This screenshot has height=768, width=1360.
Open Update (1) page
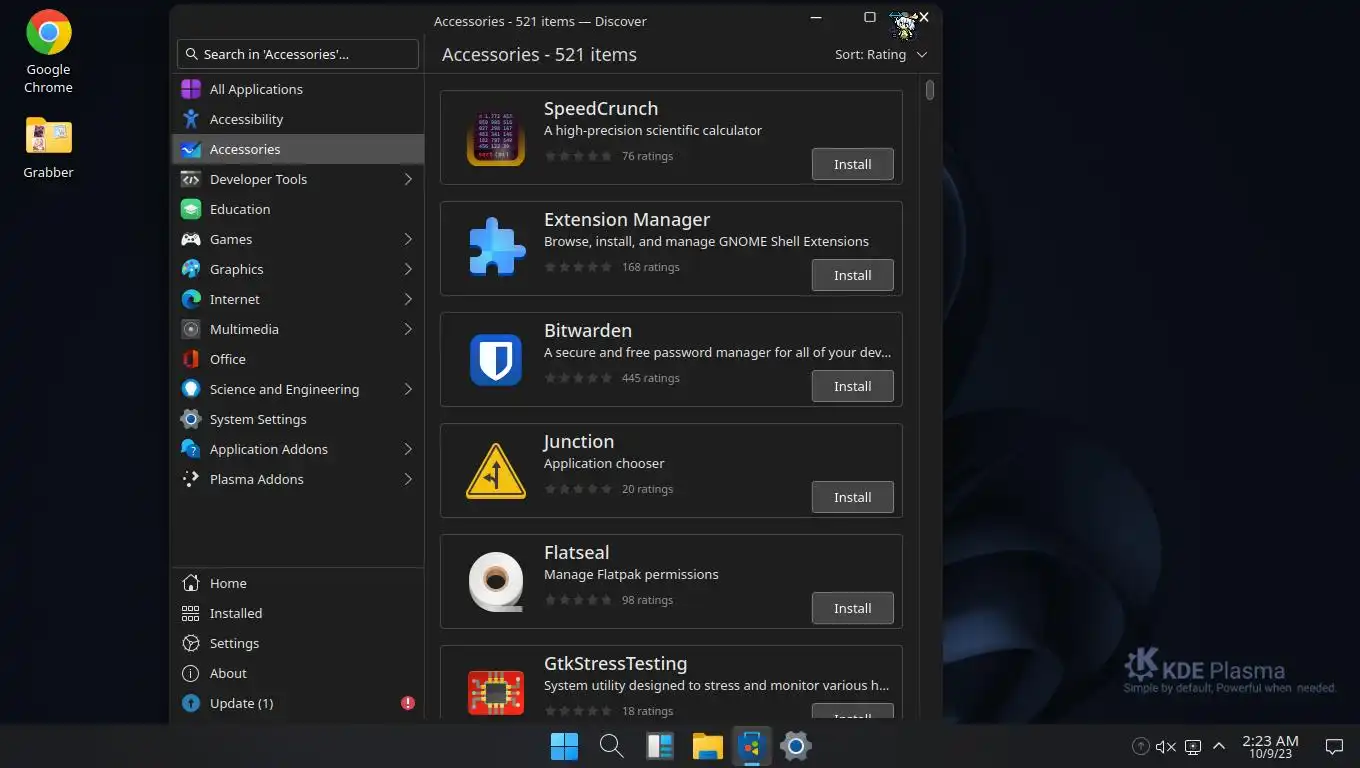(x=298, y=703)
